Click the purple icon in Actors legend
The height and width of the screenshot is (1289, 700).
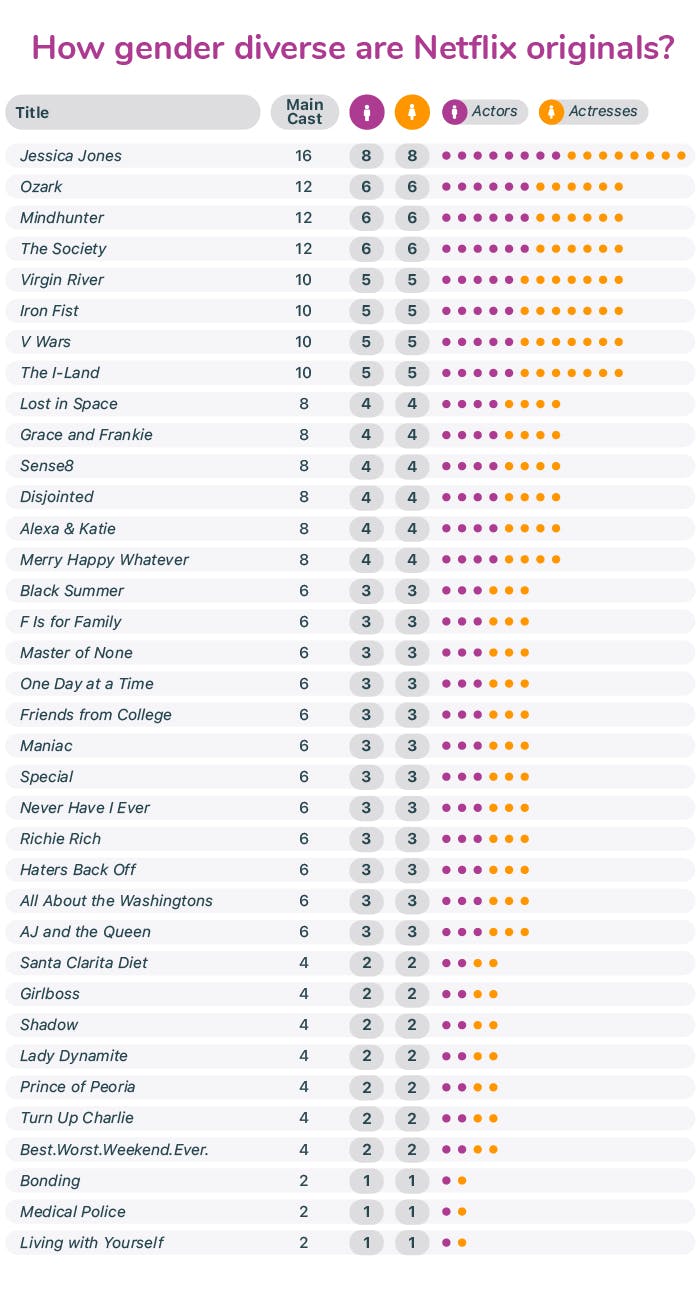pyautogui.click(x=455, y=112)
